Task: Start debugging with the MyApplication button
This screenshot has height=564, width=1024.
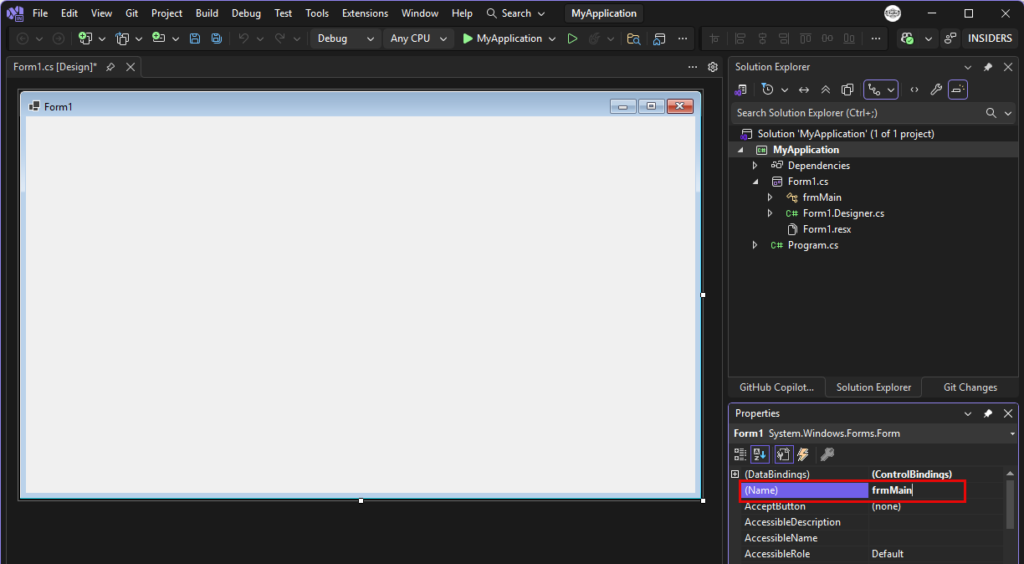Action: coord(502,39)
